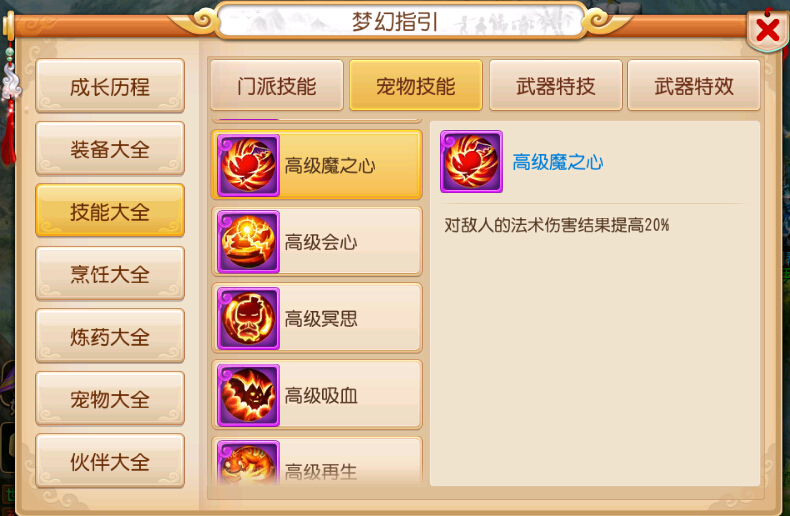The image size is (790, 516).
Task: Switch to the 门派技能 tab
Action: 277,85
